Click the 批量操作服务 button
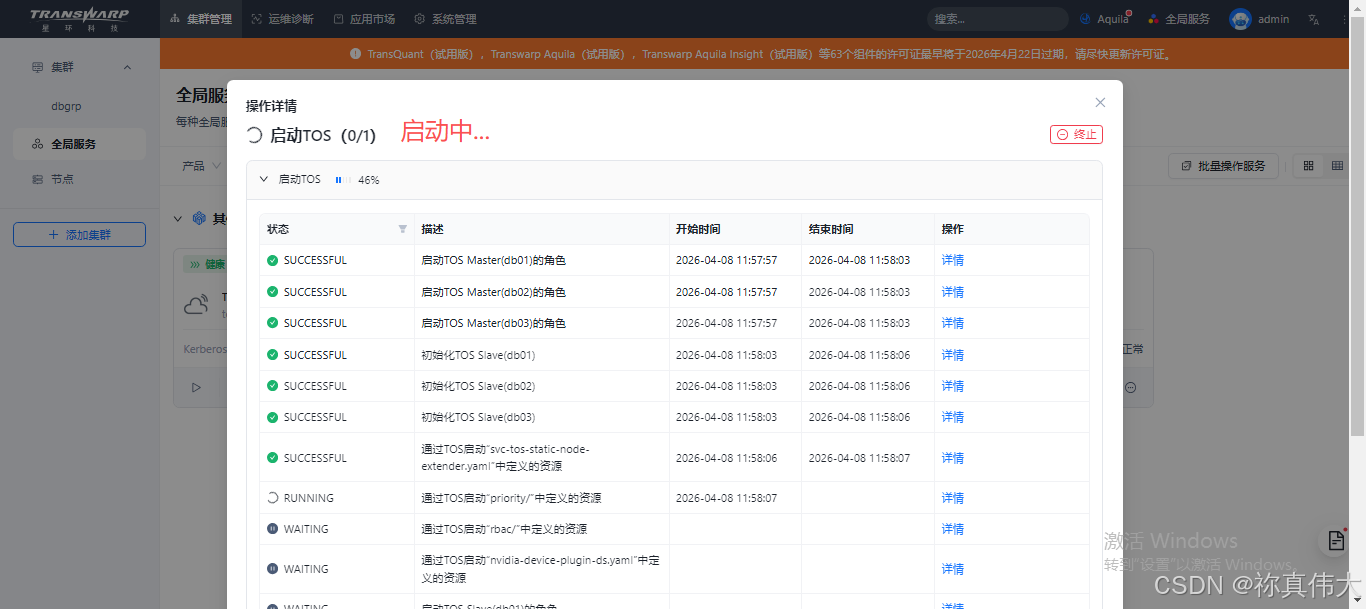1366x609 pixels. 1223,166
